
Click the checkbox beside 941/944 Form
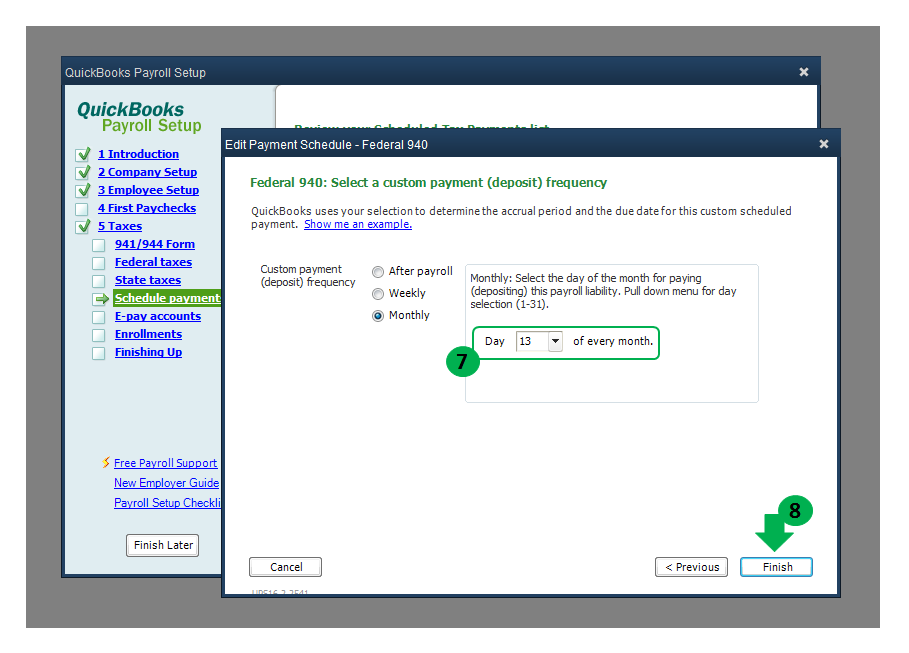(x=99, y=245)
